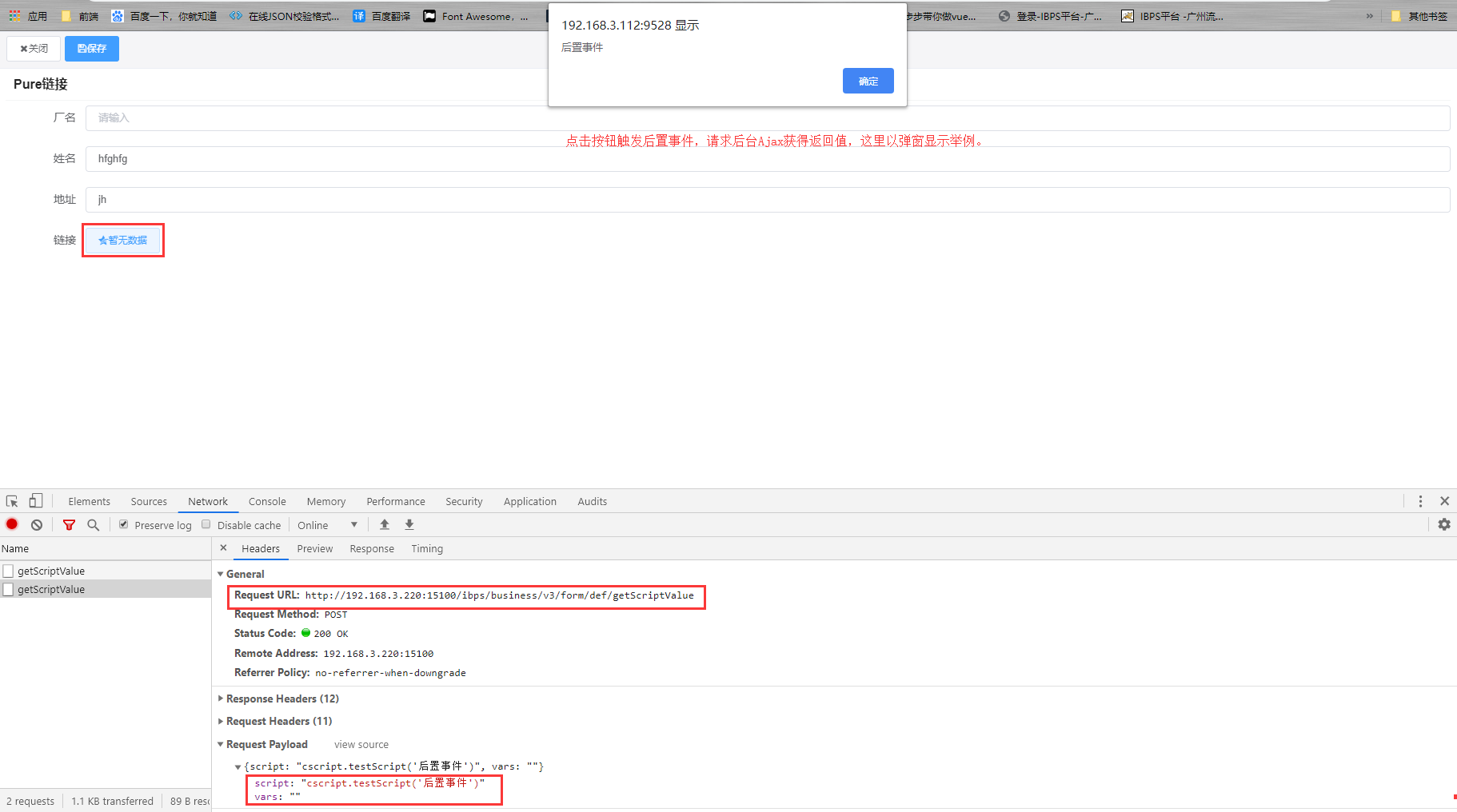Click view source link in Request Payload
This screenshot has height=812, width=1457.
tap(361, 744)
